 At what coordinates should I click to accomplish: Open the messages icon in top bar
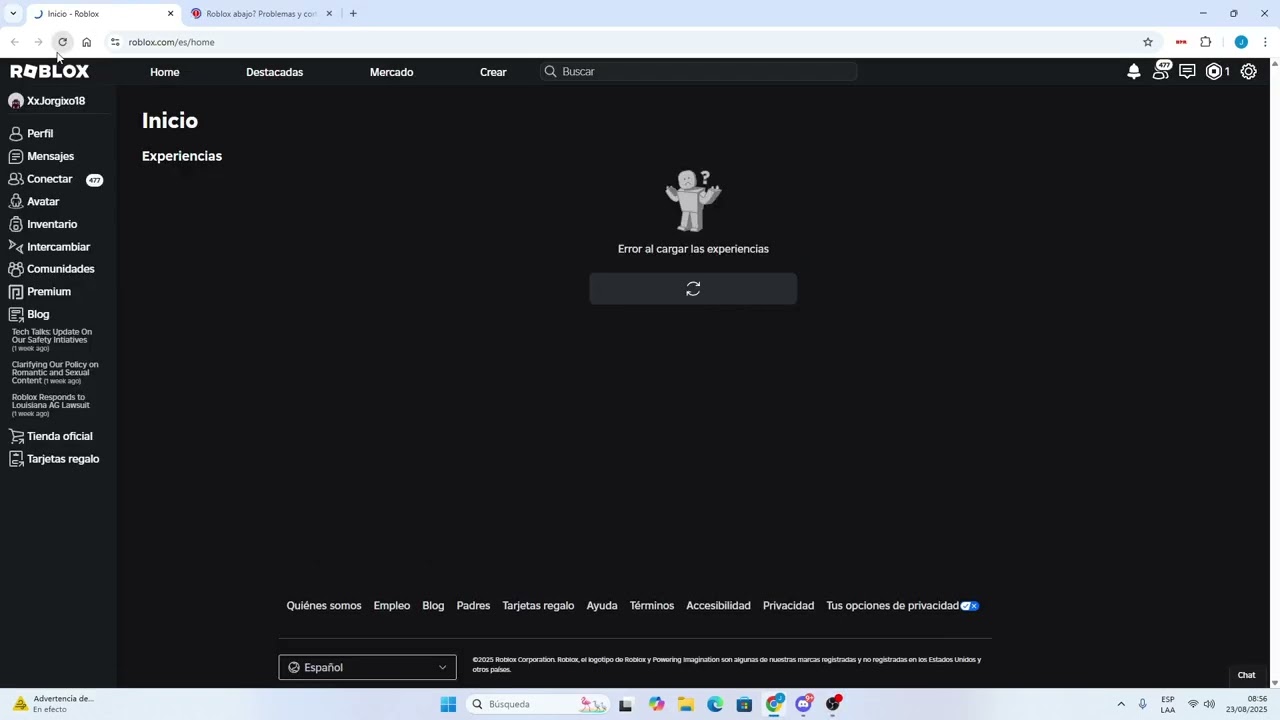(x=1187, y=72)
